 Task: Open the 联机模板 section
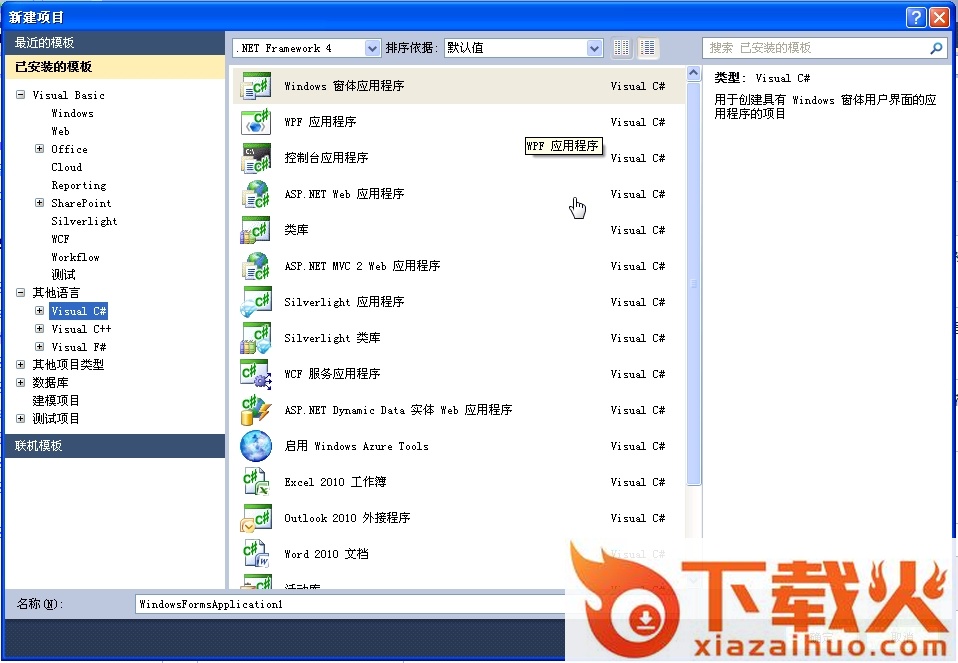coord(115,446)
